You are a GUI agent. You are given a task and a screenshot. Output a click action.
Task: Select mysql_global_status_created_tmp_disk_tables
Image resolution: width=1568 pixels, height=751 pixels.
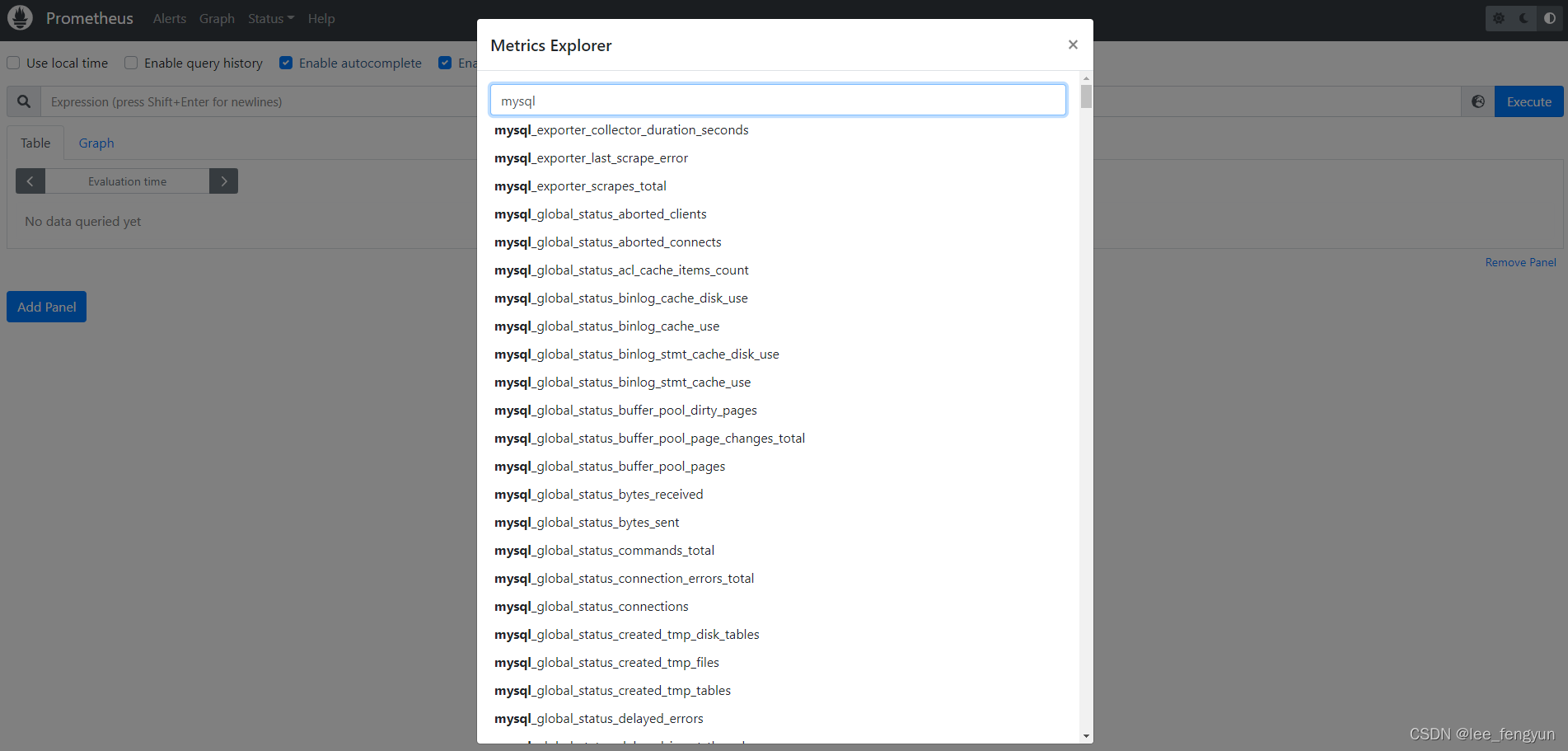pyautogui.click(x=626, y=635)
